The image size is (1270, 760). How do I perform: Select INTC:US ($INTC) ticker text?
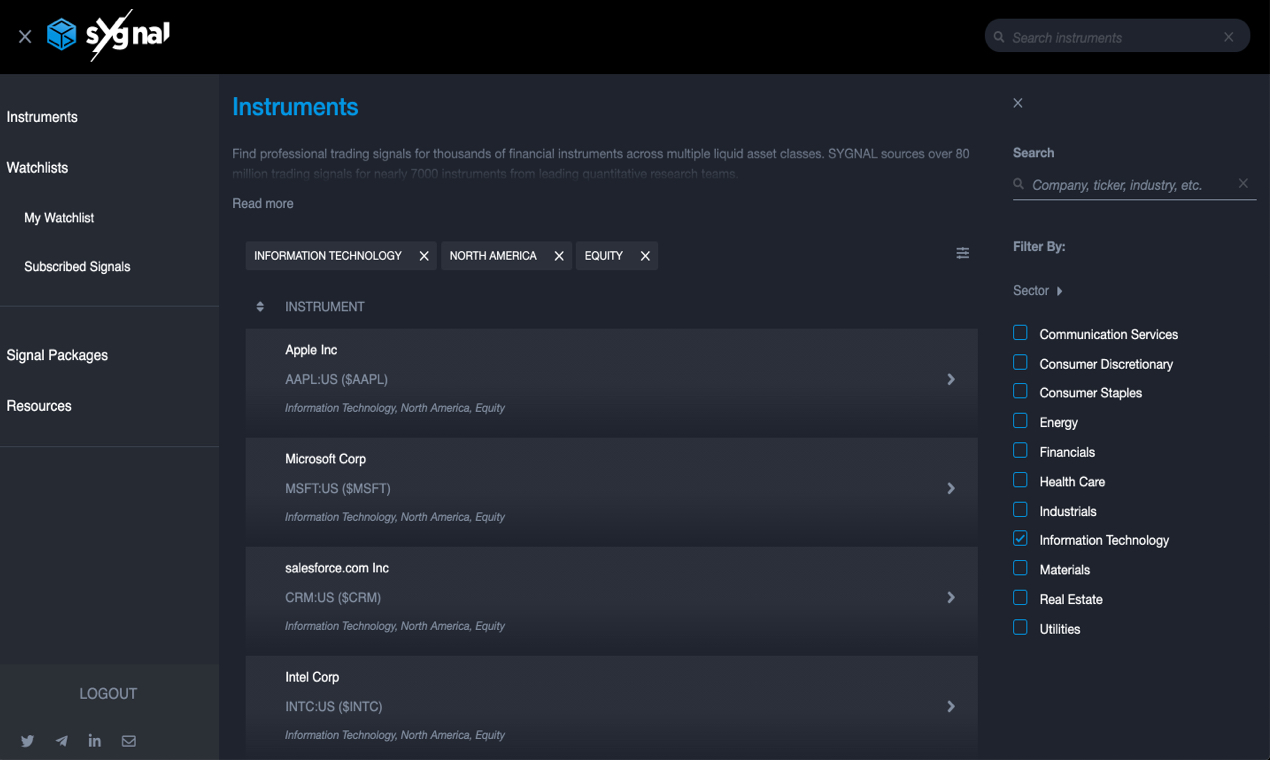[334, 707]
